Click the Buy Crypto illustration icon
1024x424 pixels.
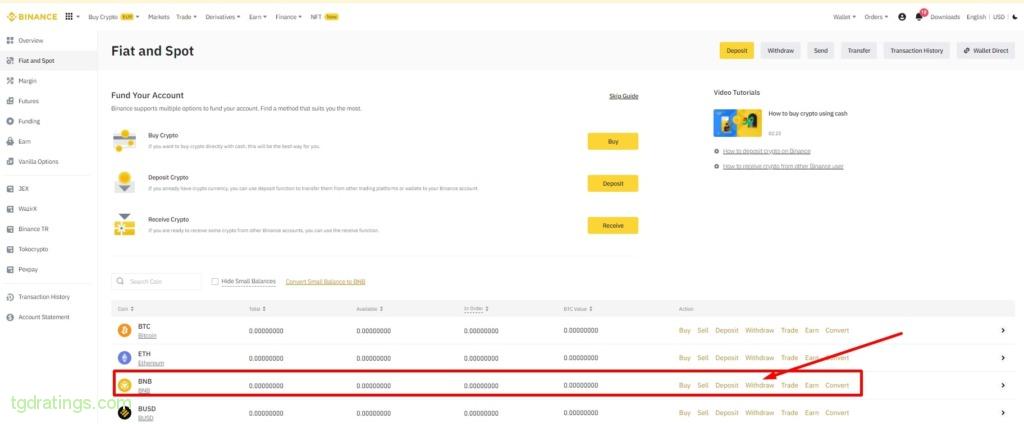coord(124,140)
